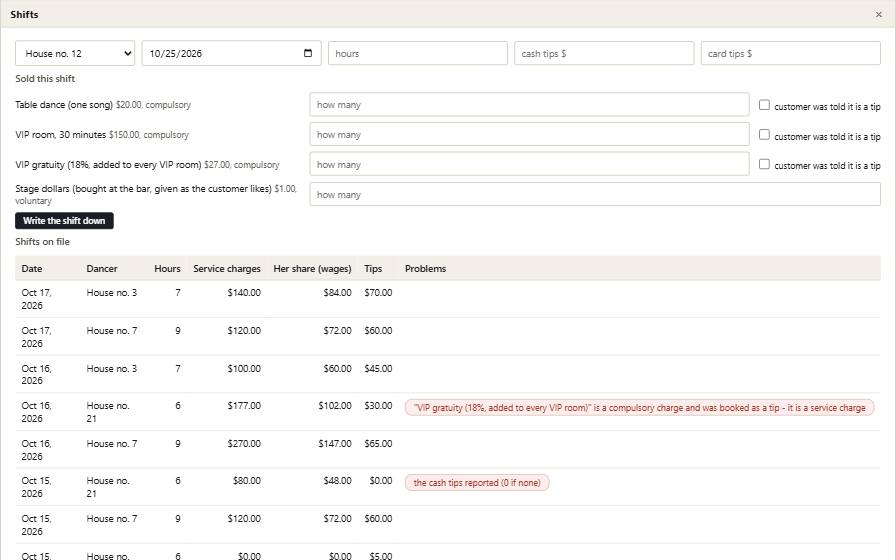Click the VIP gratuity compulsory charge problem badge
The height and width of the screenshot is (560, 896).
[x=639, y=407]
